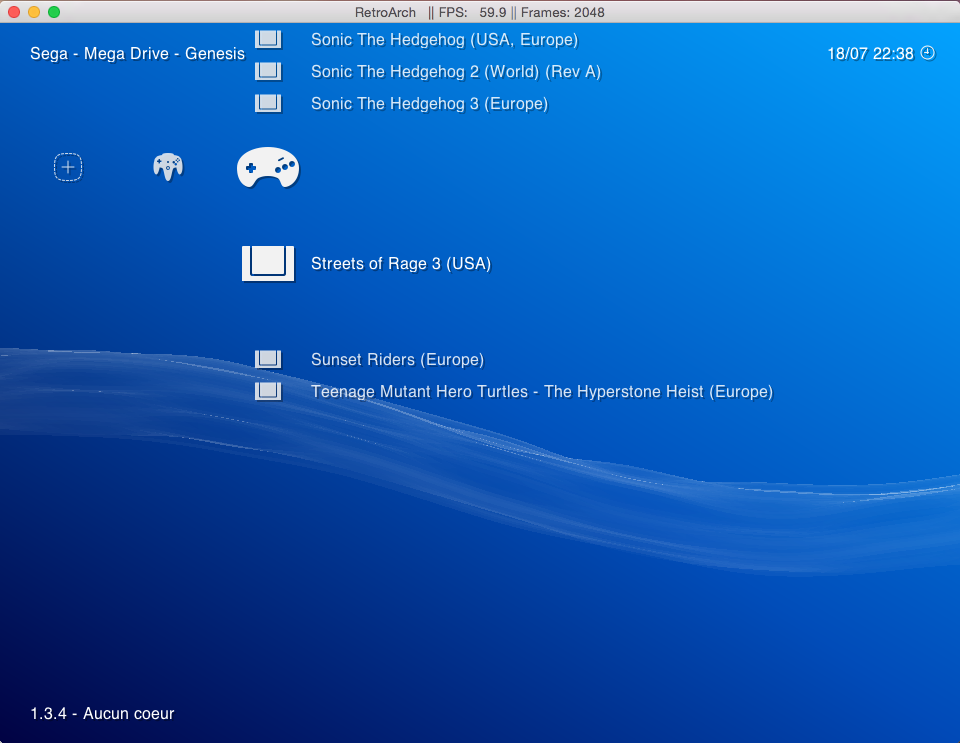Select Sonic The Hedgehog 3 (Europe)

point(429,103)
